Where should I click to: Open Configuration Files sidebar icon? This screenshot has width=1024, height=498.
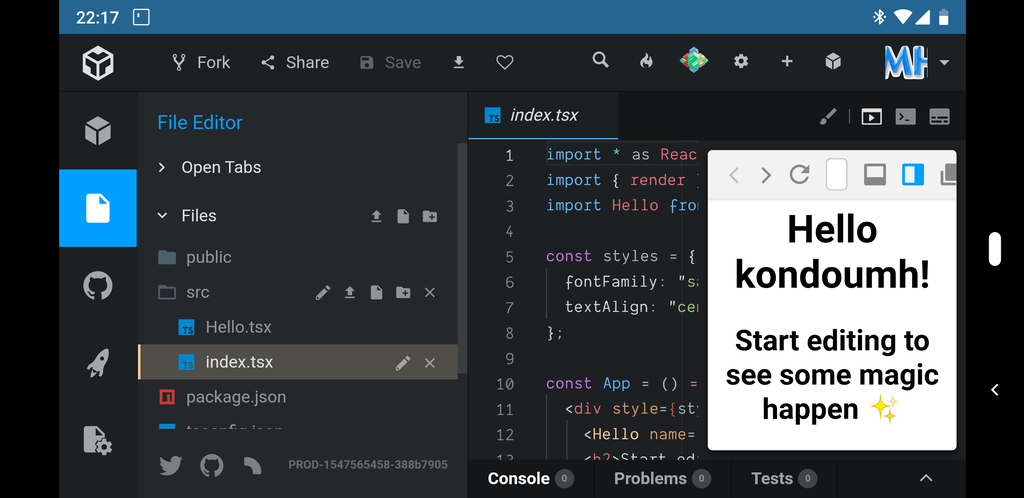tap(98, 440)
